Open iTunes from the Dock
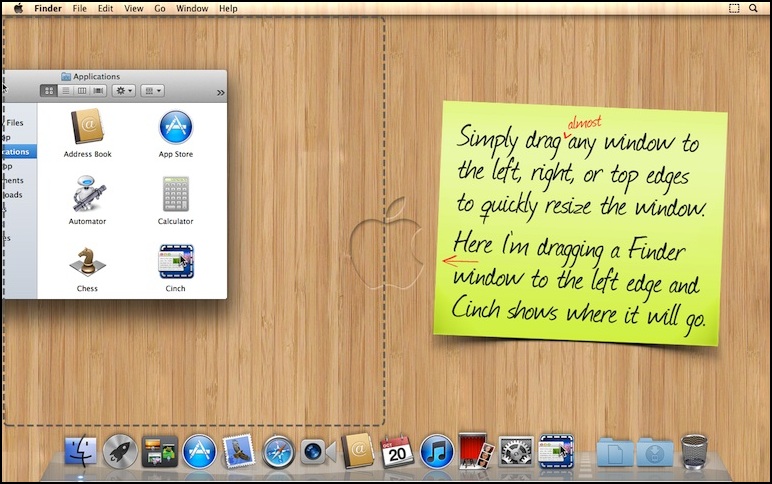This screenshot has height=484, width=772. pos(437,452)
